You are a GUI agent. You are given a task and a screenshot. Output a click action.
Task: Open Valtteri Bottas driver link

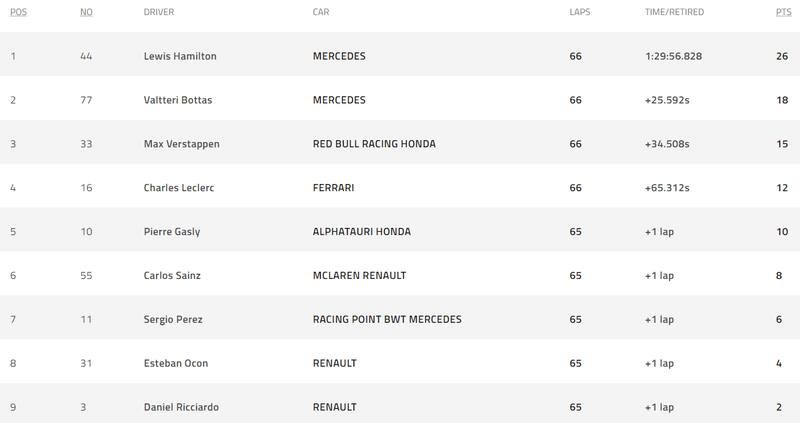(x=176, y=100)
